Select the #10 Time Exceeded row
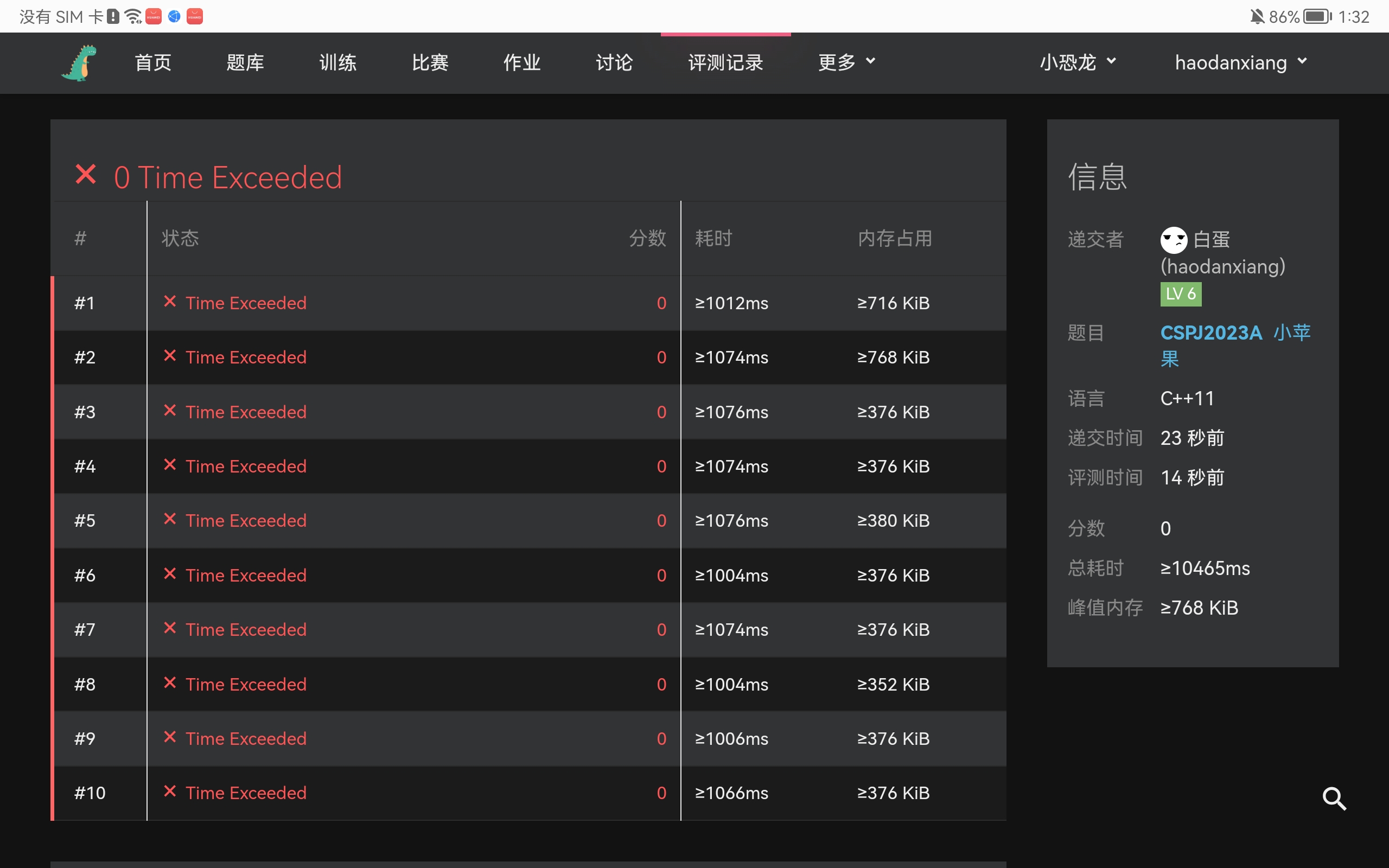 click(246, 793)
